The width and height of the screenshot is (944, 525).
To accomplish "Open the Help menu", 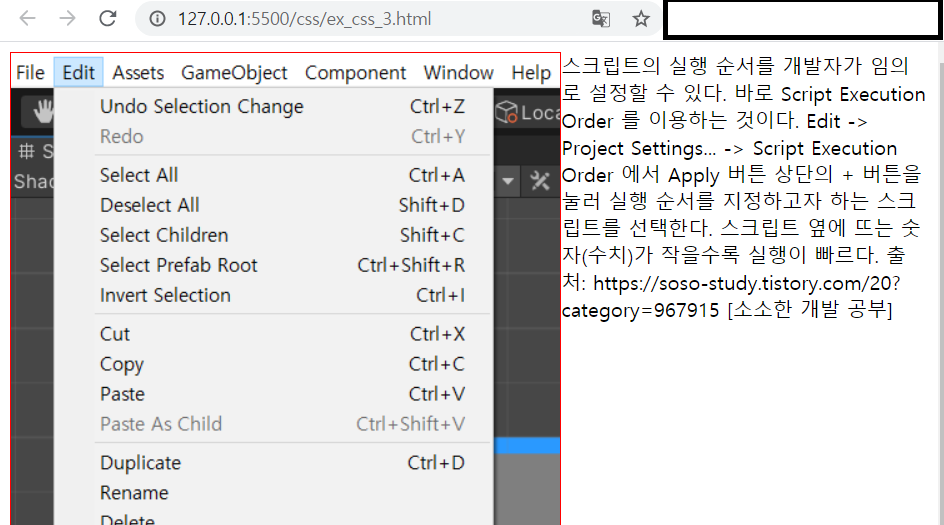I will 531,73.
